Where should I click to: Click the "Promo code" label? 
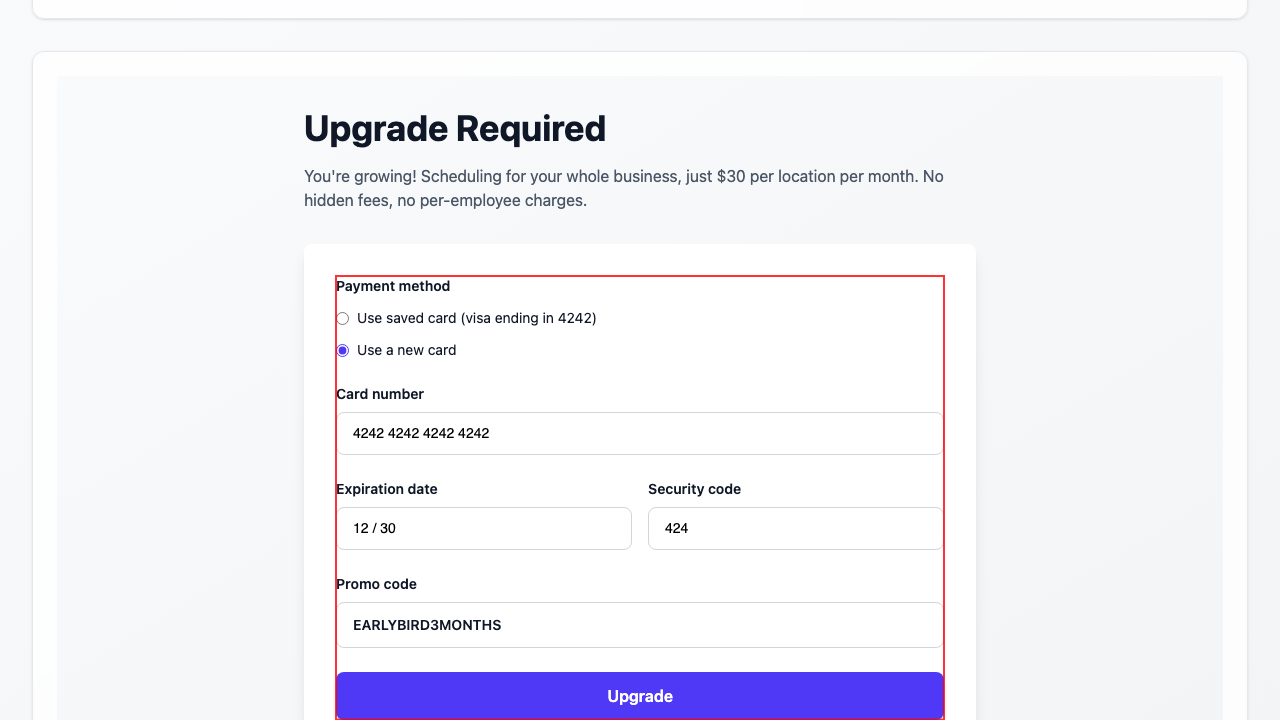[x=377, y=584]
